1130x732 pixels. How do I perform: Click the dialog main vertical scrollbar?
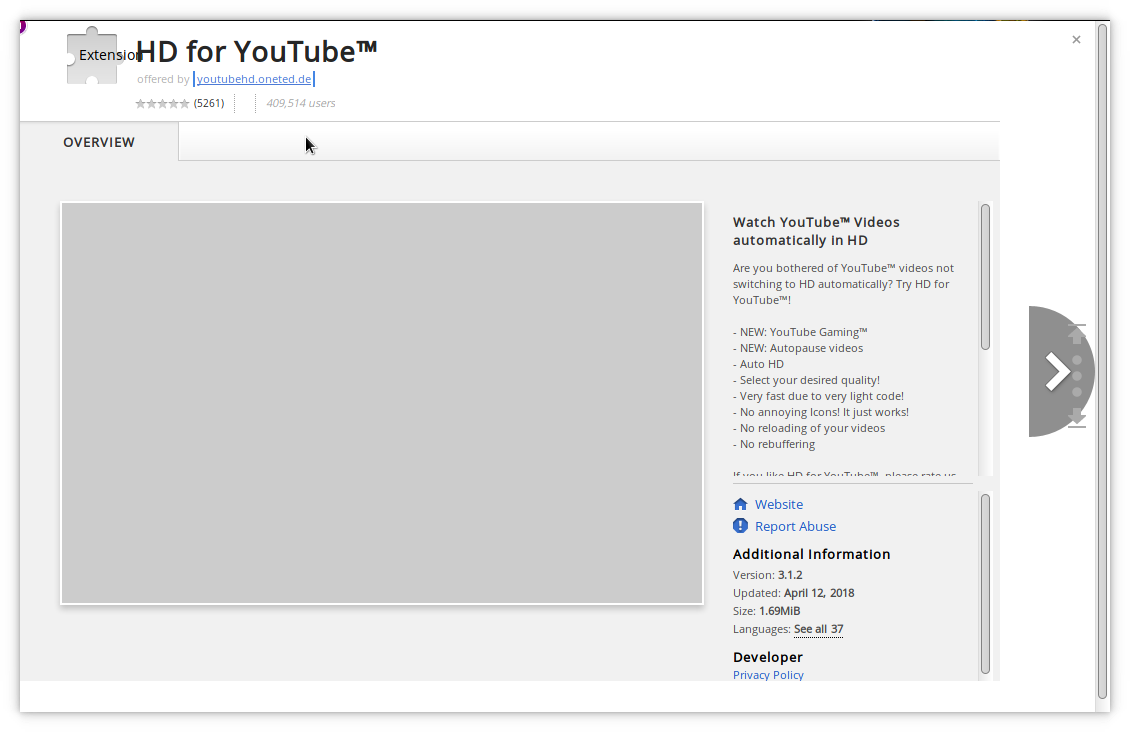pyautogui.click(x=1103, y=360)
